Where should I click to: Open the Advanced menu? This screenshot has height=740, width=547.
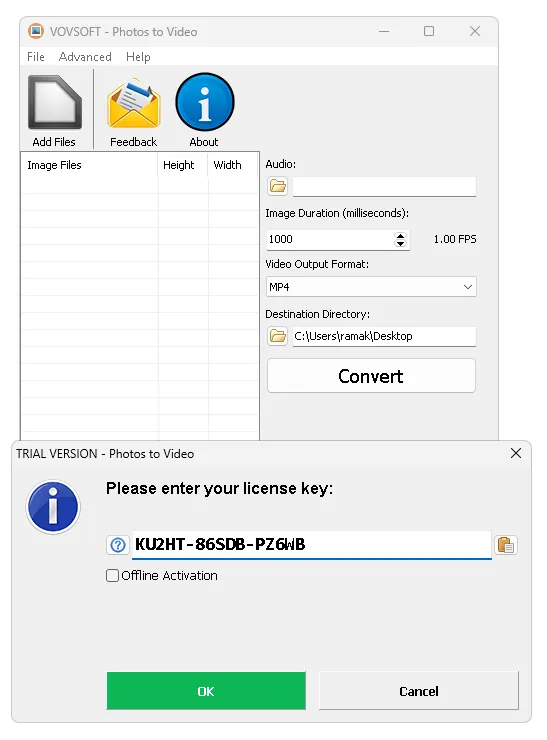tap(85, 57)
